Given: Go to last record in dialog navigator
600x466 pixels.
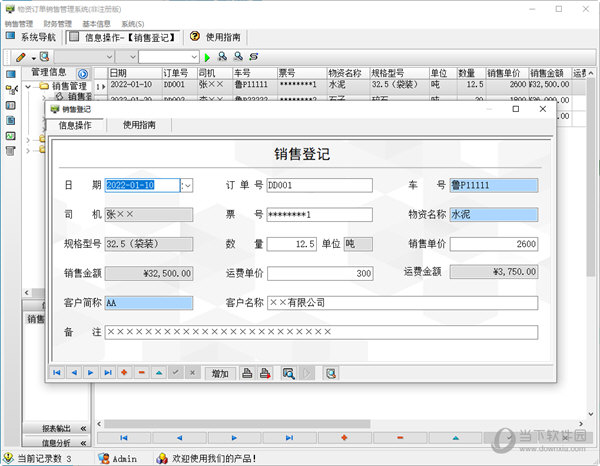Looking at the screenshot, I should pos(108,373).
